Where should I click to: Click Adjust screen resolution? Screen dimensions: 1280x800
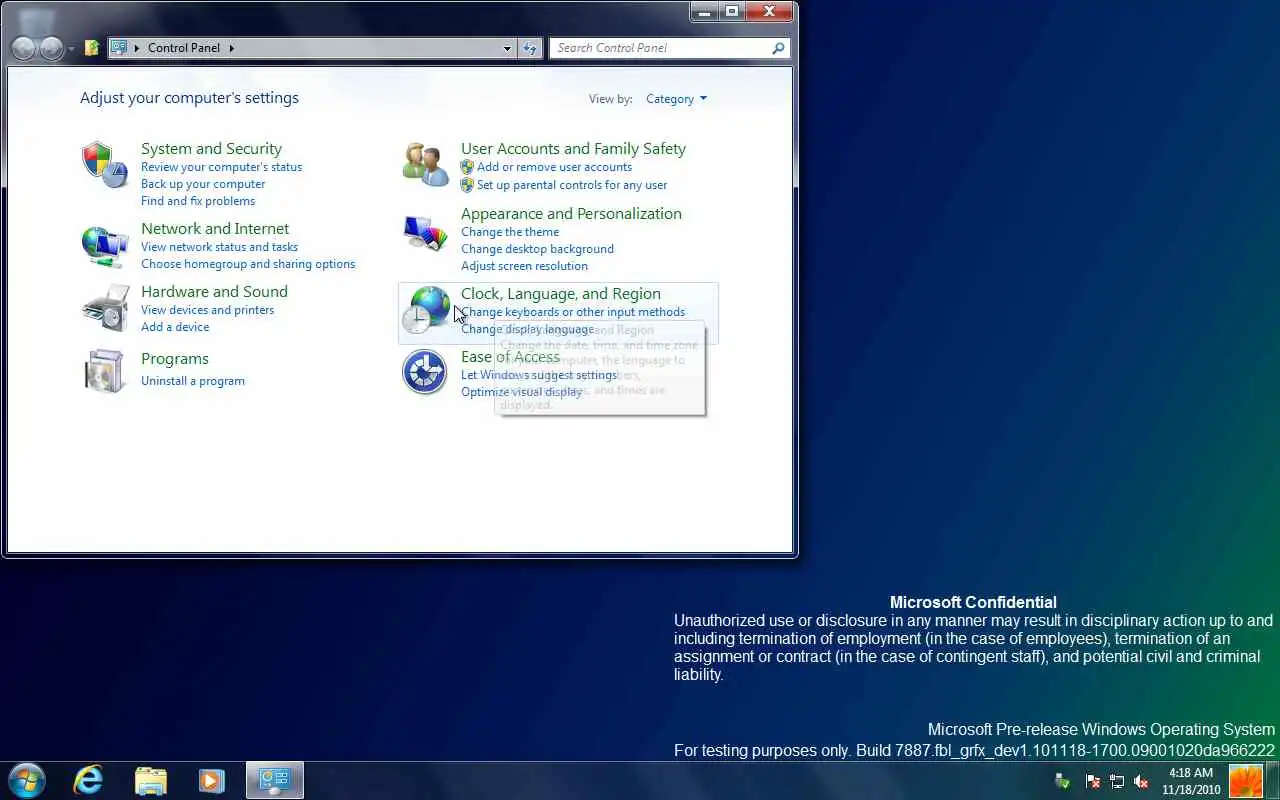(524, 266)
